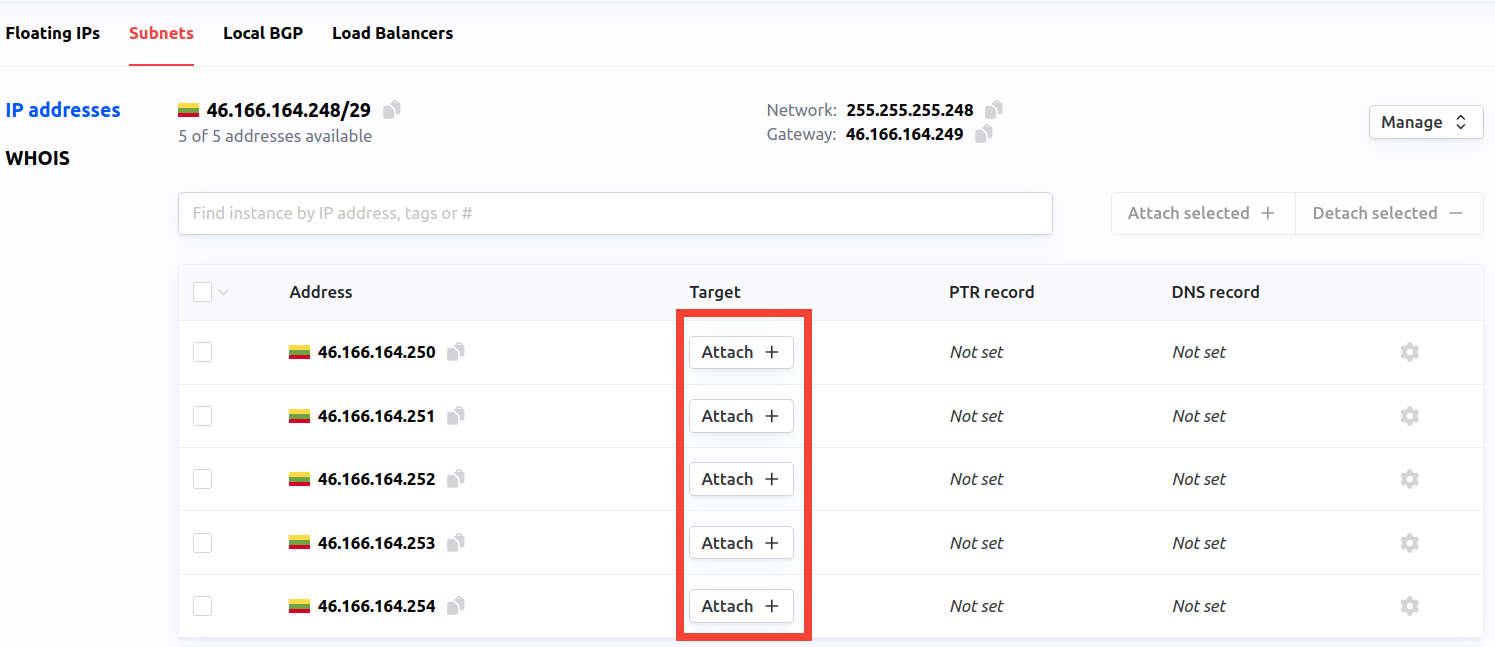Toggle the select-all checkbox in table header
Screen dimensions: 1495x647
(203, 291)
